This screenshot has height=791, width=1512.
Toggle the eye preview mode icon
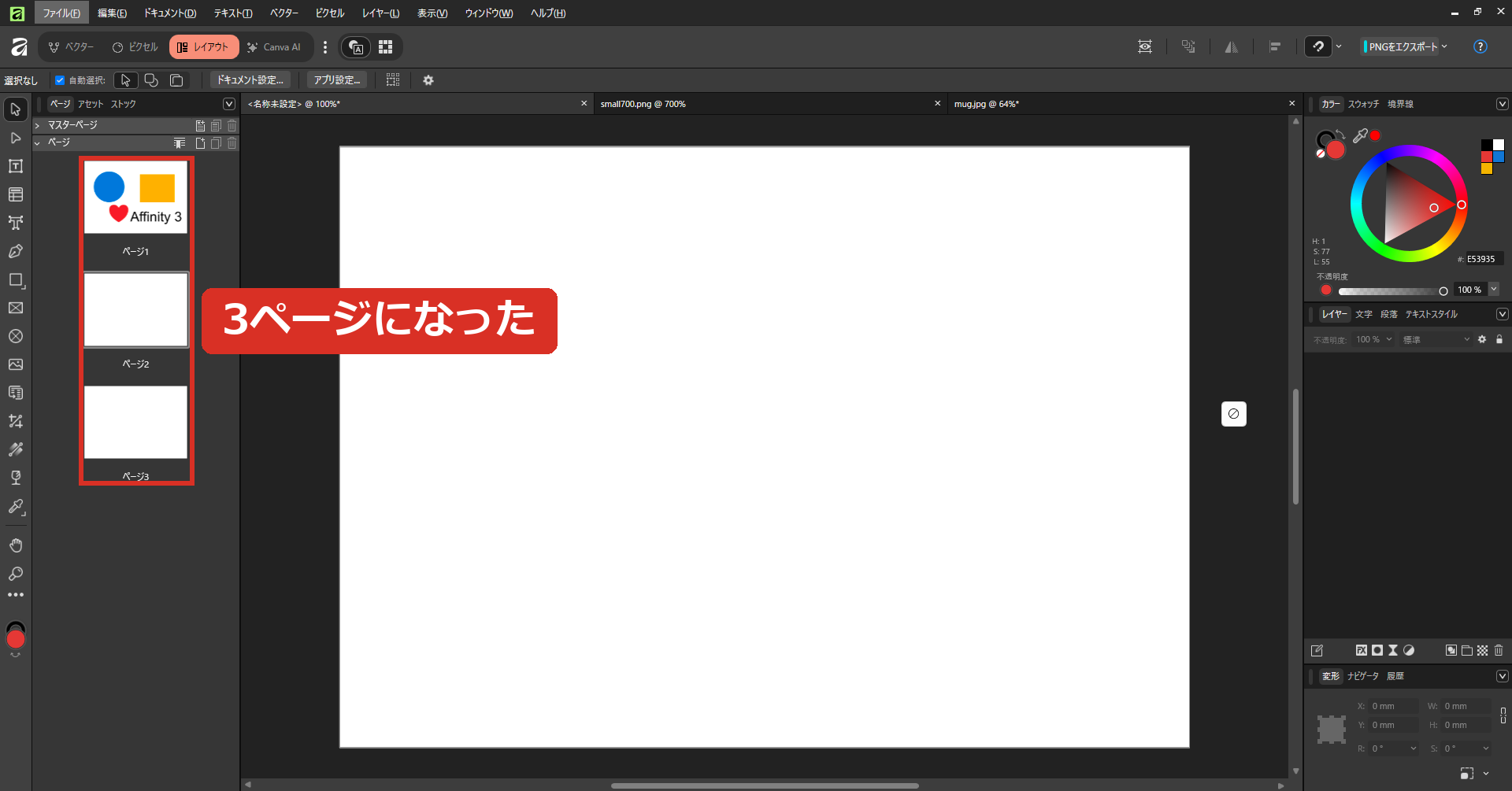tap(1145, 46)
